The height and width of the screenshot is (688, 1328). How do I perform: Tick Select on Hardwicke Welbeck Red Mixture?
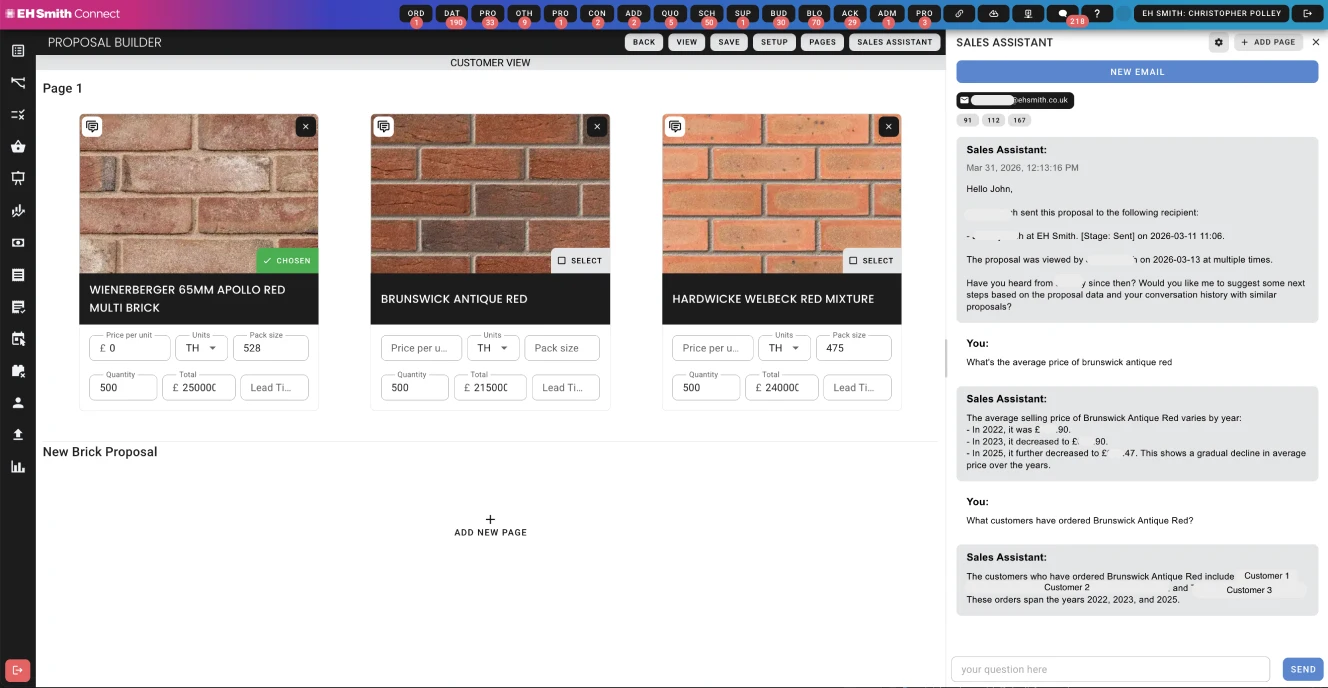[872, 260]
